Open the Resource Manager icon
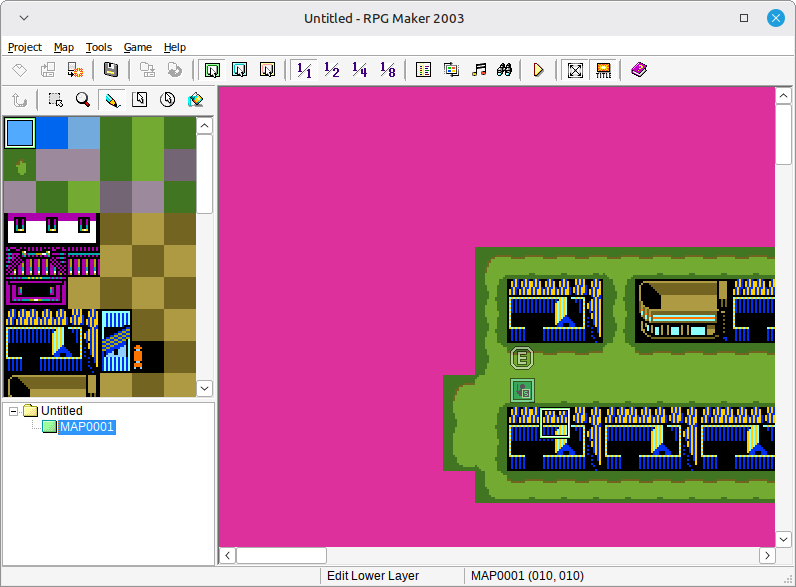796x587 pixels. pos(451,70)
